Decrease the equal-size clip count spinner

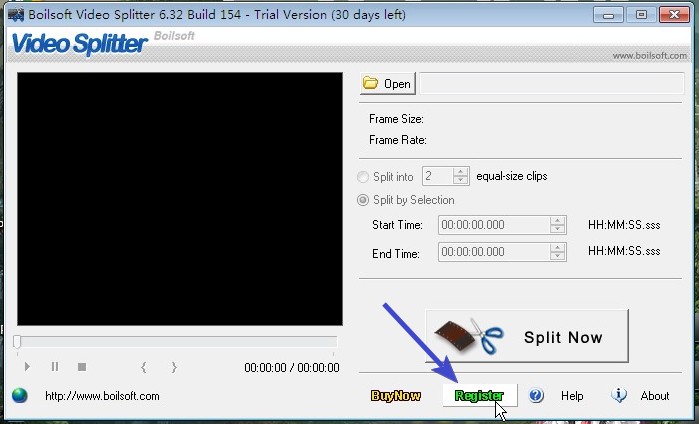(461, 180)
